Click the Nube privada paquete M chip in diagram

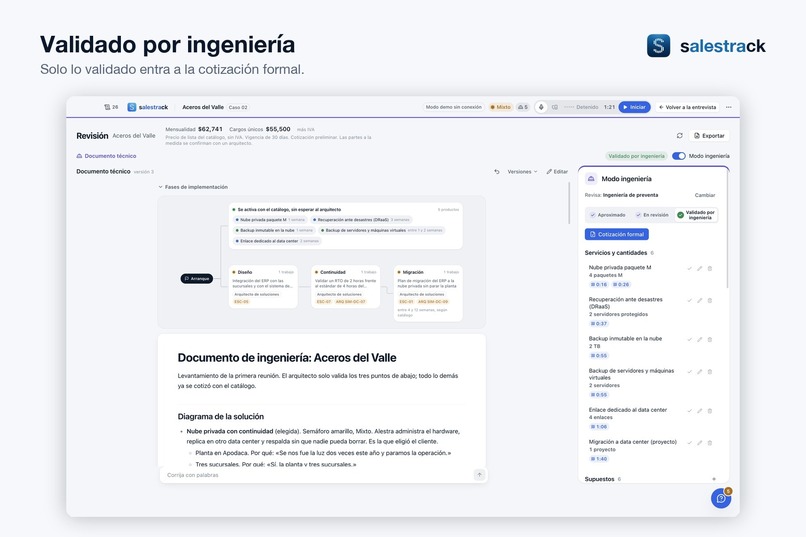click(270, 220)
